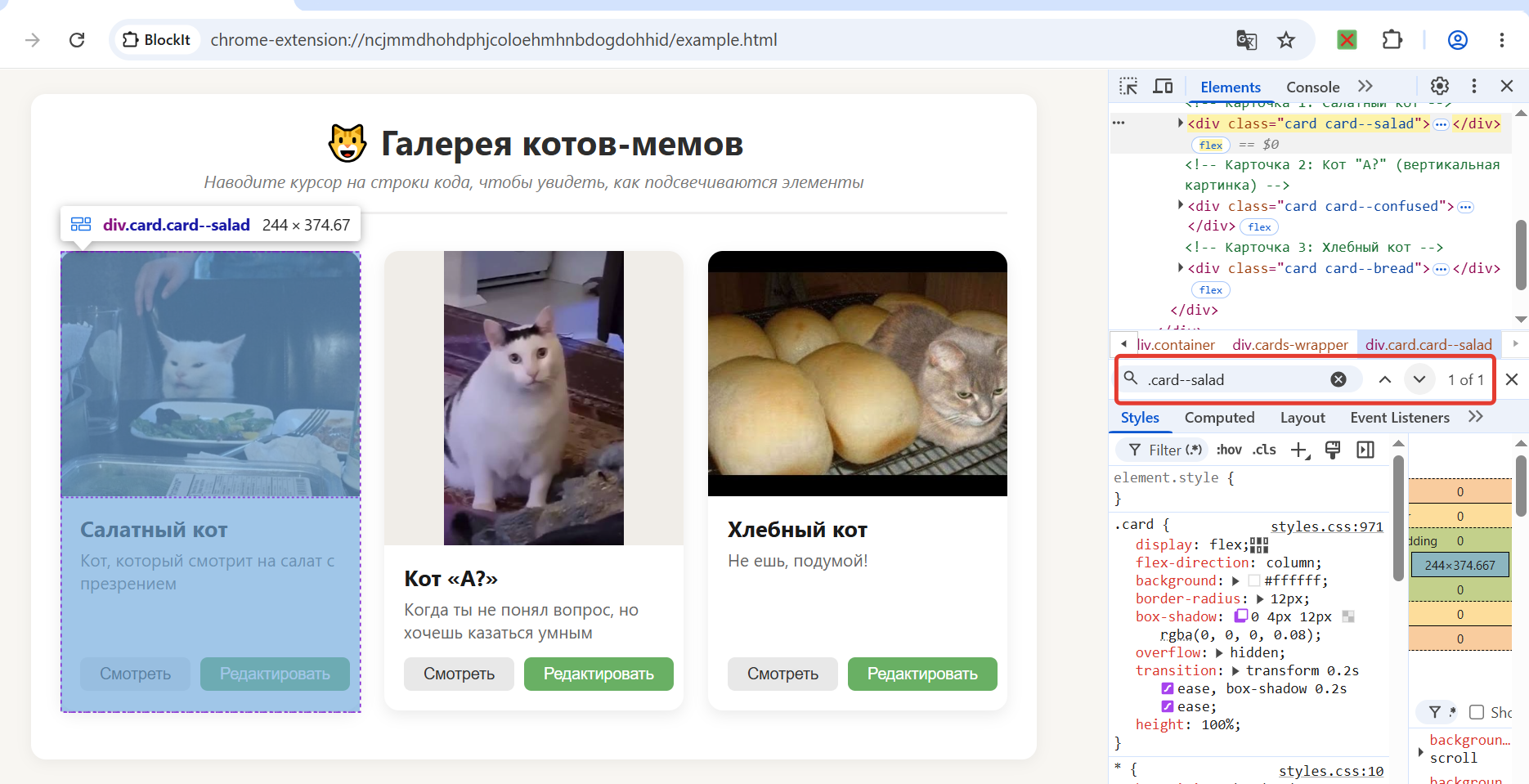Image resolution: width=1529 pixels, height=784 pixels.
Task: Open the Google Translate icon in address bar
Action: pos(1246,40)
